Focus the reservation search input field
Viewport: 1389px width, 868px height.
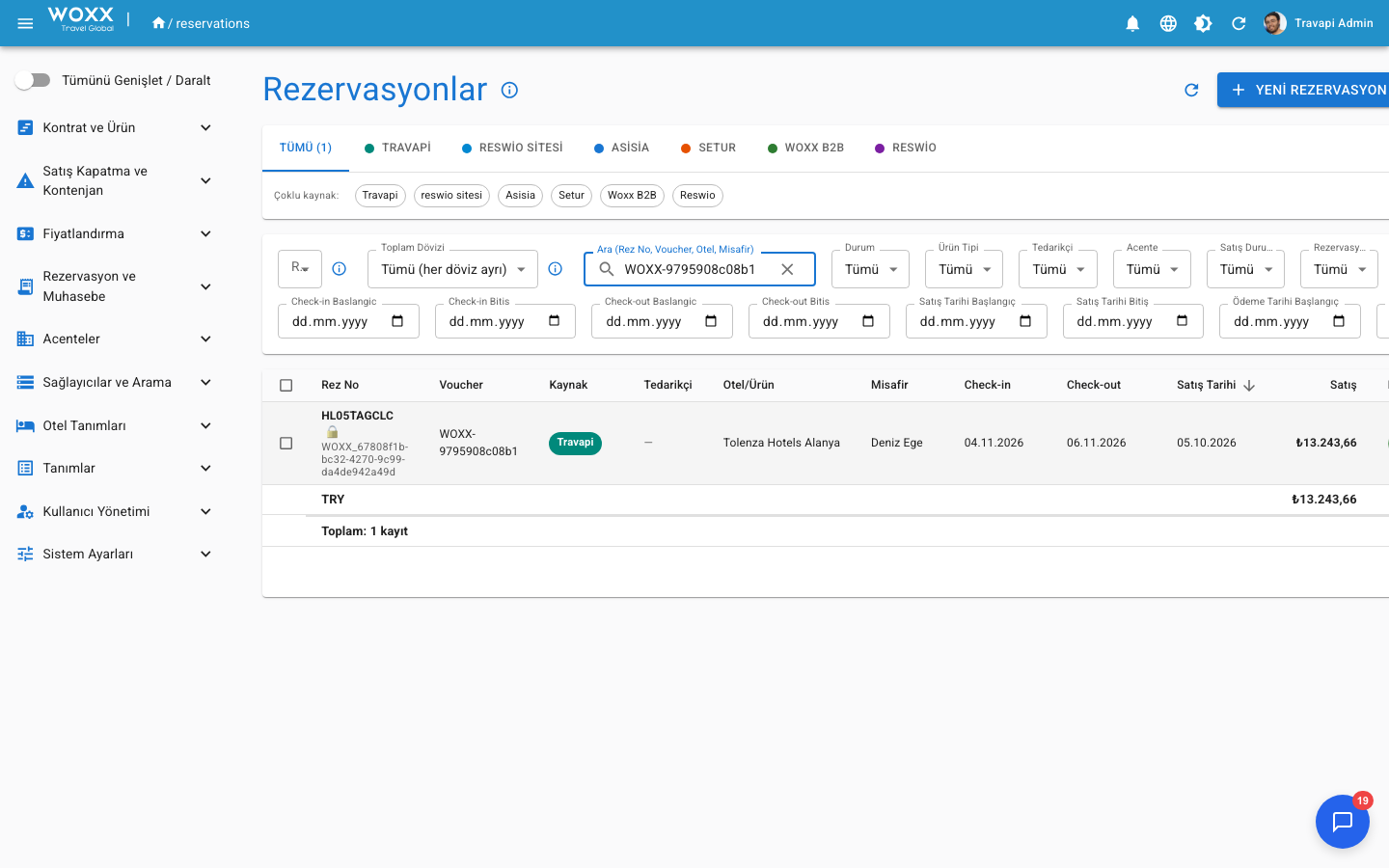pyautogui.click(x=698, y=269)
